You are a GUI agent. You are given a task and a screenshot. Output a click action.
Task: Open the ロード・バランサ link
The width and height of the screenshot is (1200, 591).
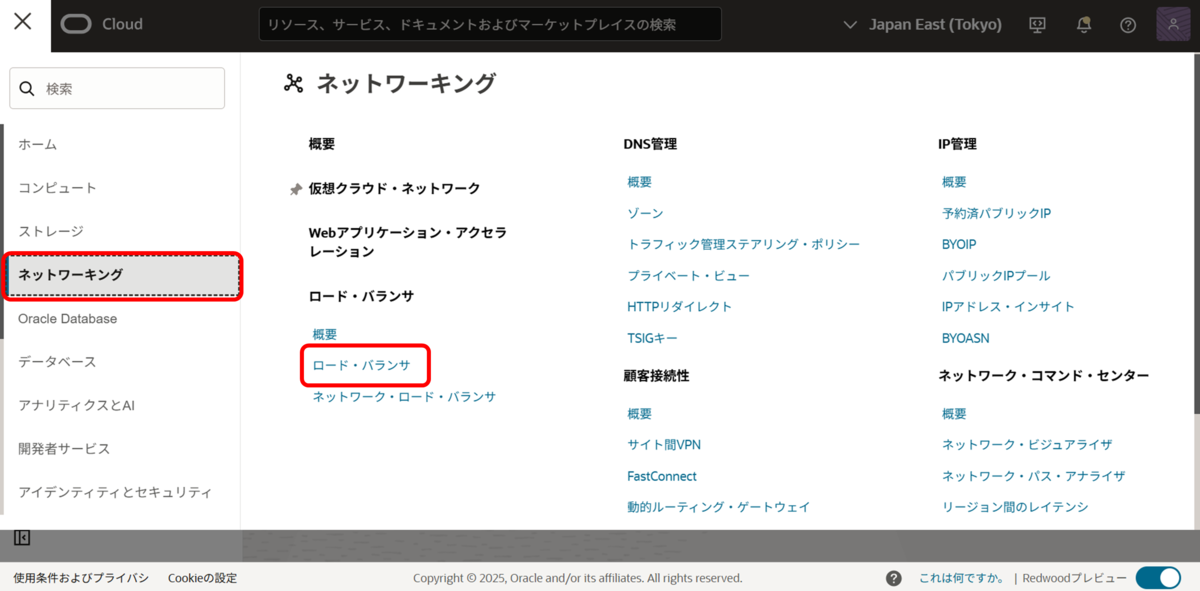tap(362, 365)
